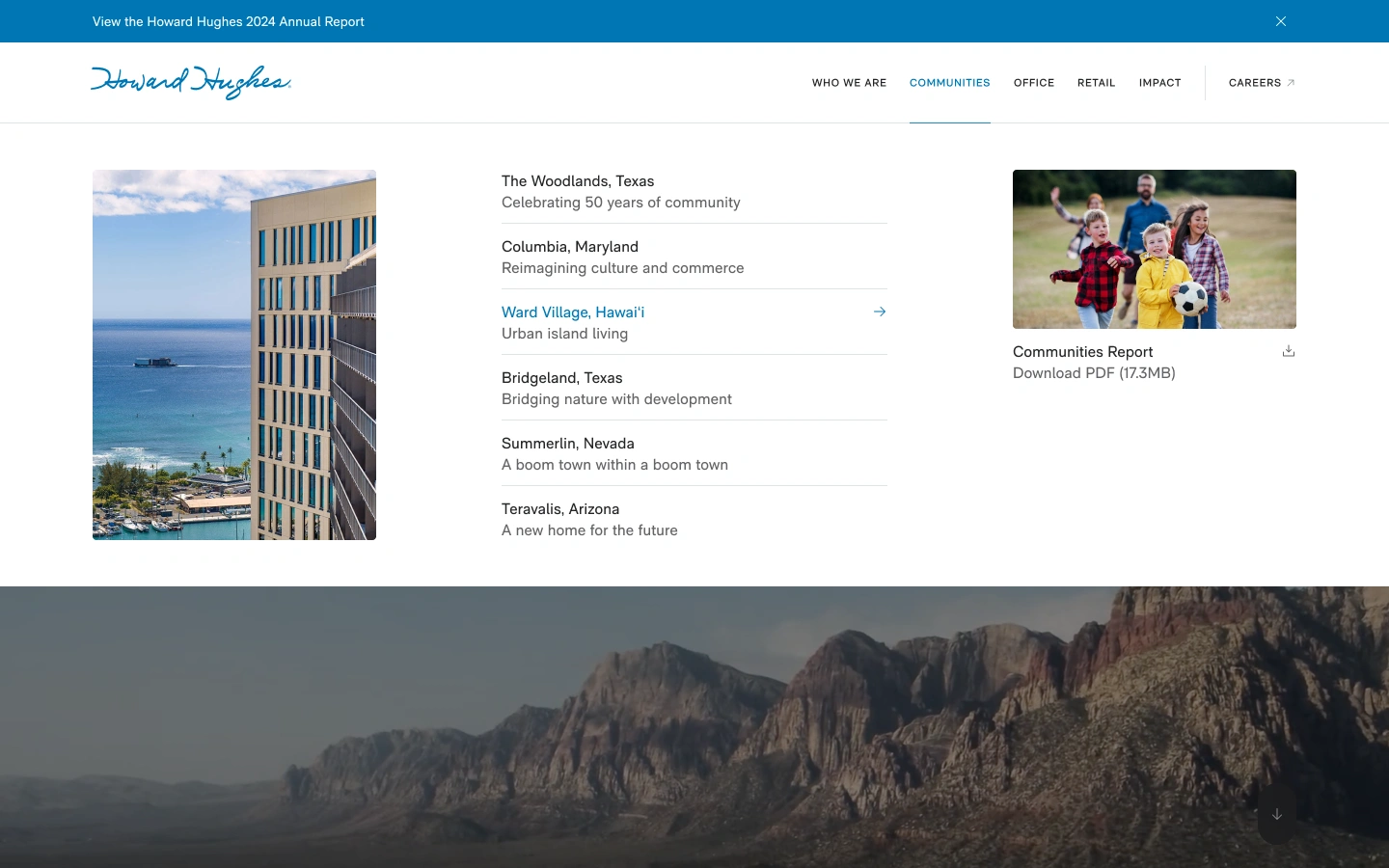
Task: Expand the Office navigation menu
Action: click(1033, 83)
